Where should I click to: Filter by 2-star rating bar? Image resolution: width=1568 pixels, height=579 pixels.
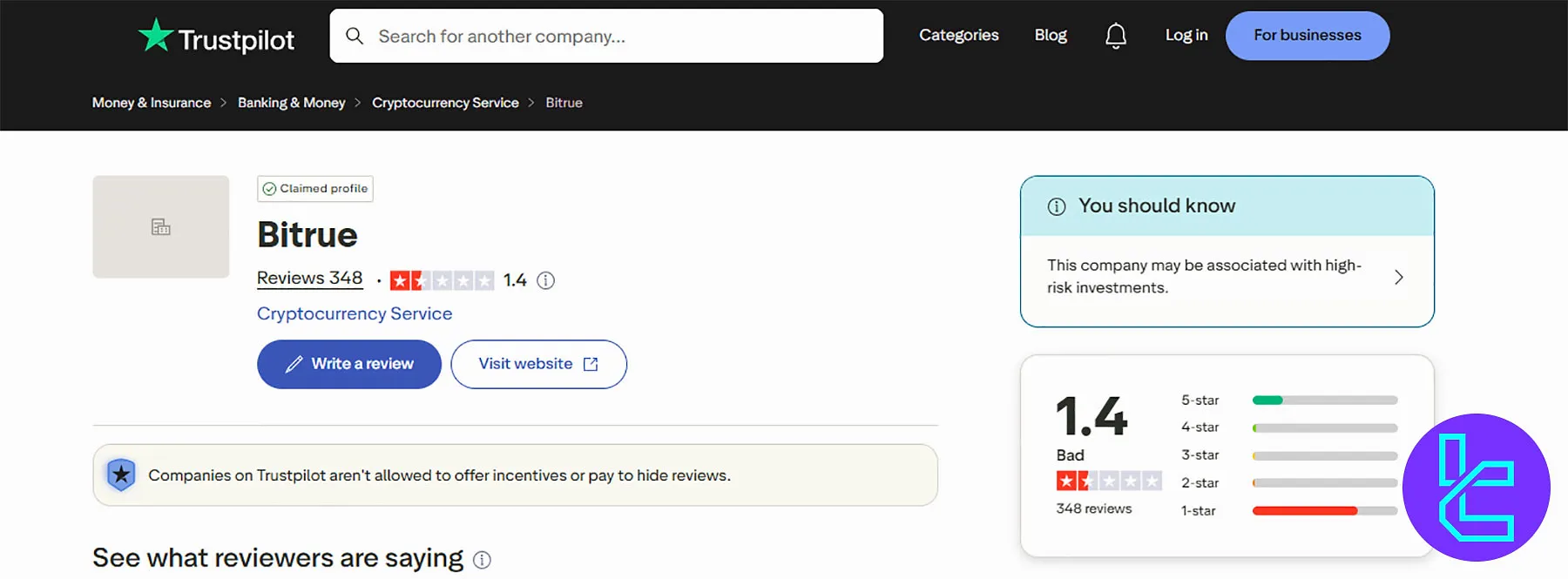pyautogui.click(x=1325, y=483)
